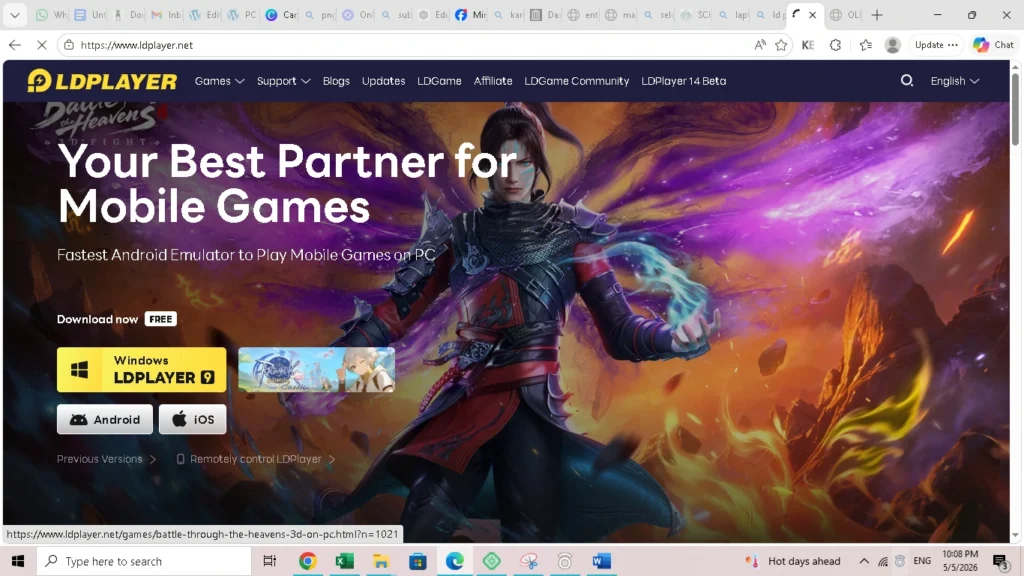Stop page loading with the X button

(41, 45)
